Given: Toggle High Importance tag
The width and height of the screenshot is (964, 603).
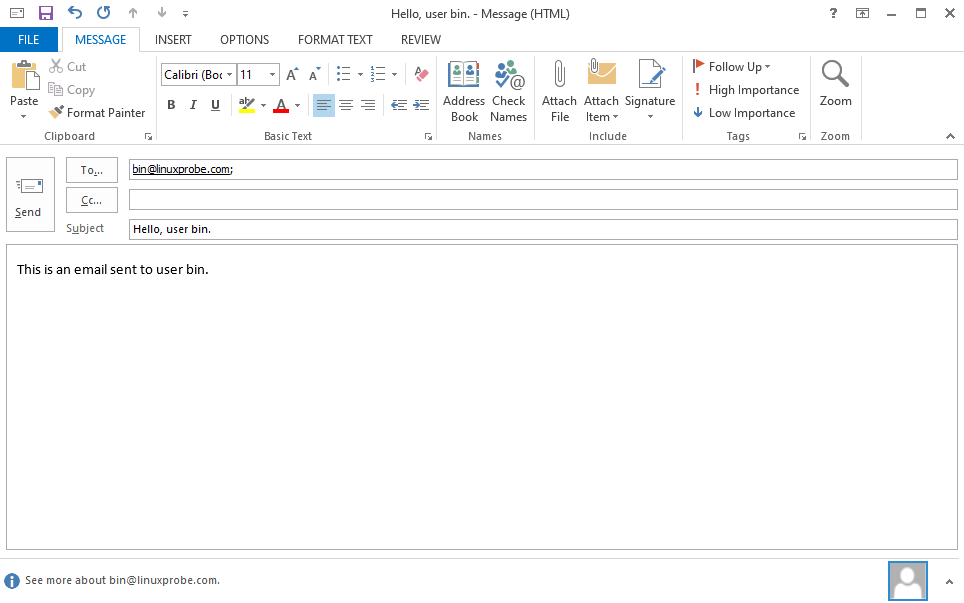Looking at the screenshot, I should (745, 90).
